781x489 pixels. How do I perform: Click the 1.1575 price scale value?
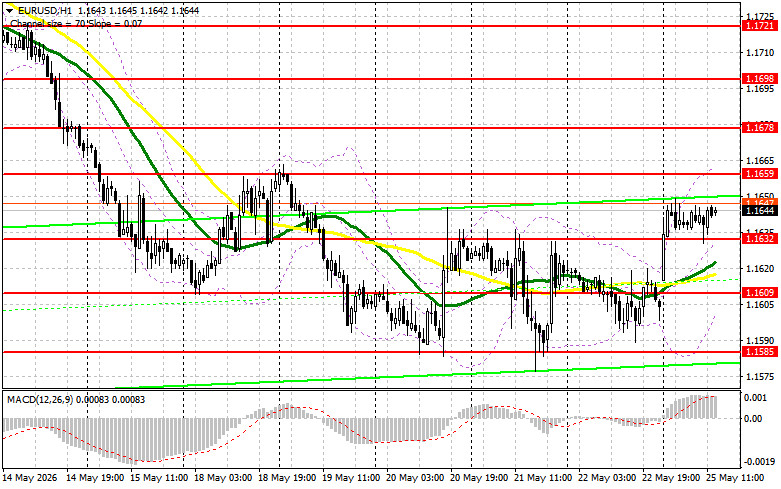tap(761, 377)
